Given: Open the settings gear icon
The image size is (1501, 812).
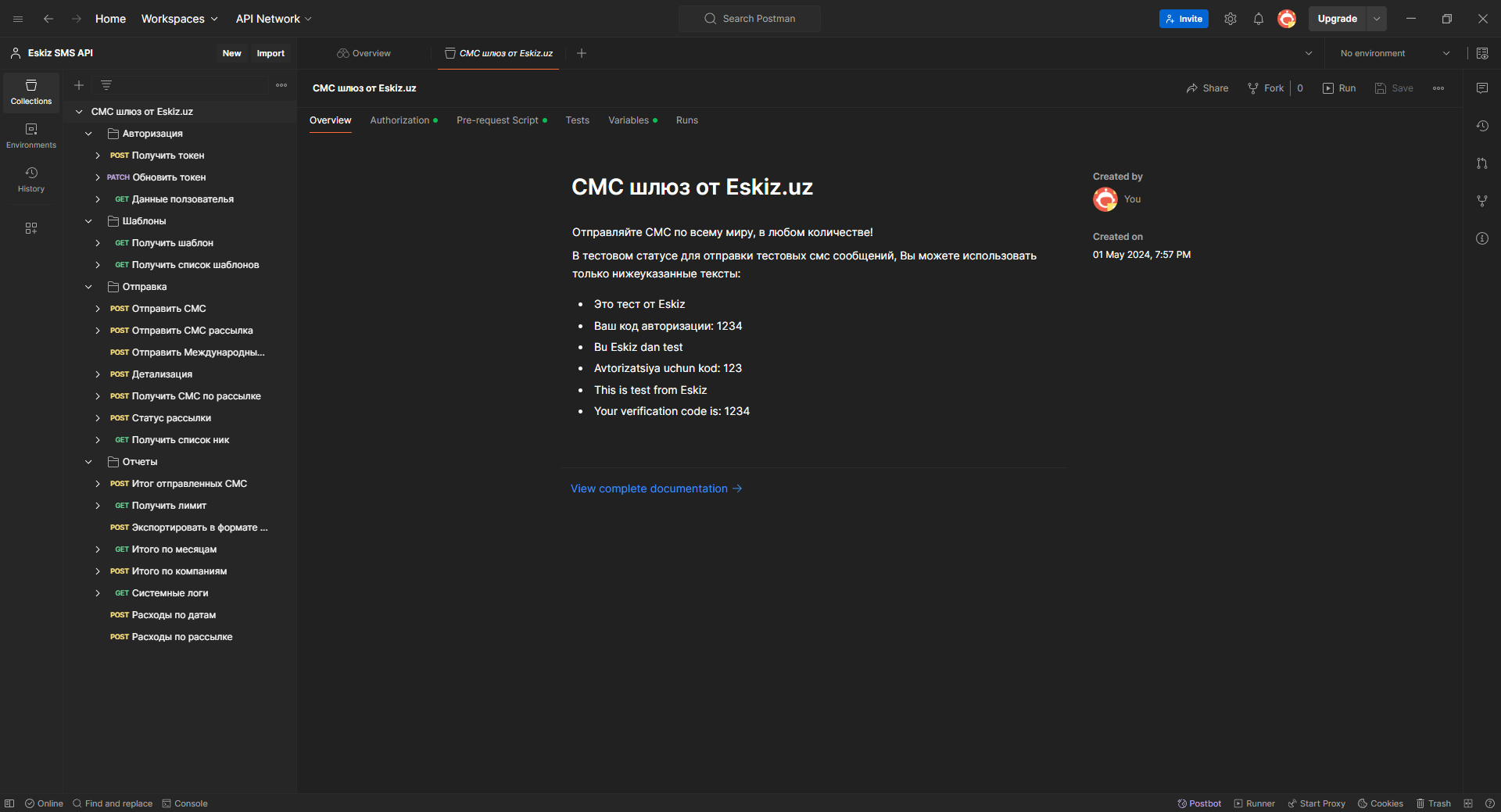Looking at the screenshot, I should coord(1230,19).
